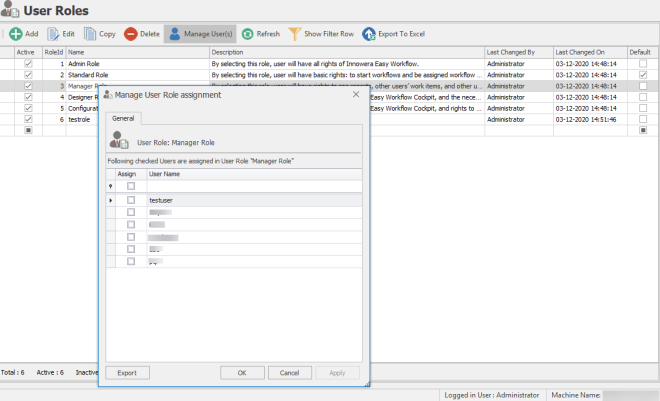The height and width of the screenshot is (401, 660).
Task: Check the Assign filter row checkbox
Action: tap(131, 186)
